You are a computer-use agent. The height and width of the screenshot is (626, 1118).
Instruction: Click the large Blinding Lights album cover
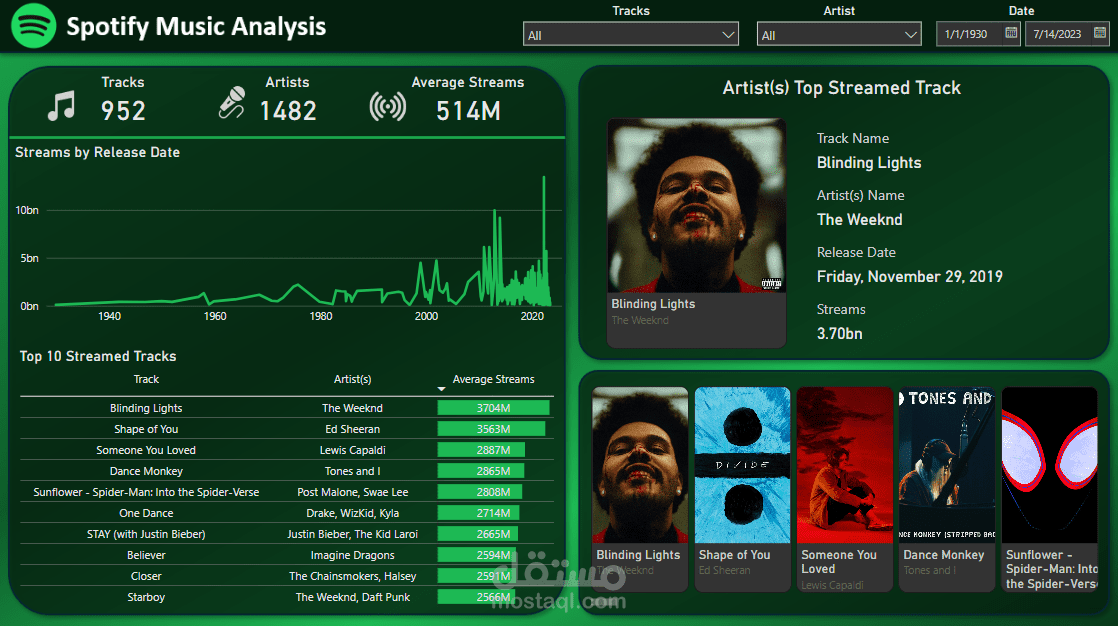pyautogui.click(x=697, y=205)
